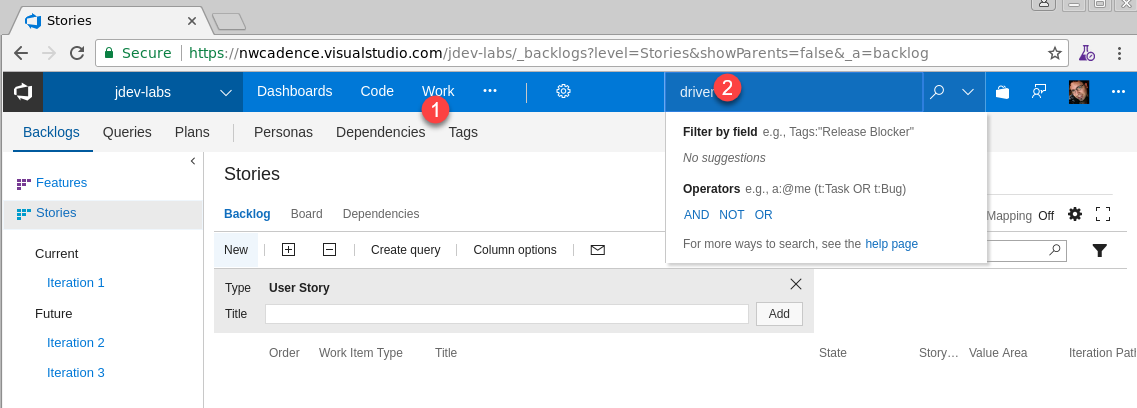Enter full screen mode
Screen dimensions: 1137x408
tap(1103, 214)
